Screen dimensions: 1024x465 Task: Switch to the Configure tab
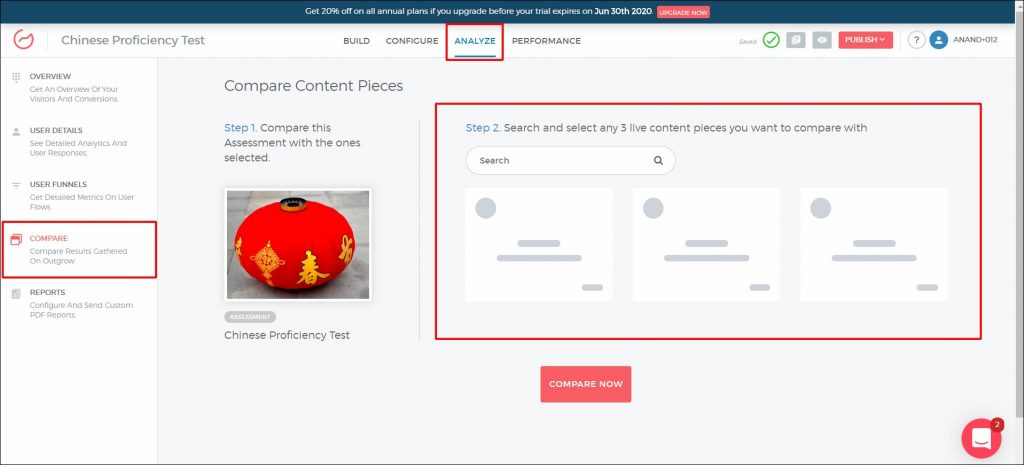click(x=412, y=41)
